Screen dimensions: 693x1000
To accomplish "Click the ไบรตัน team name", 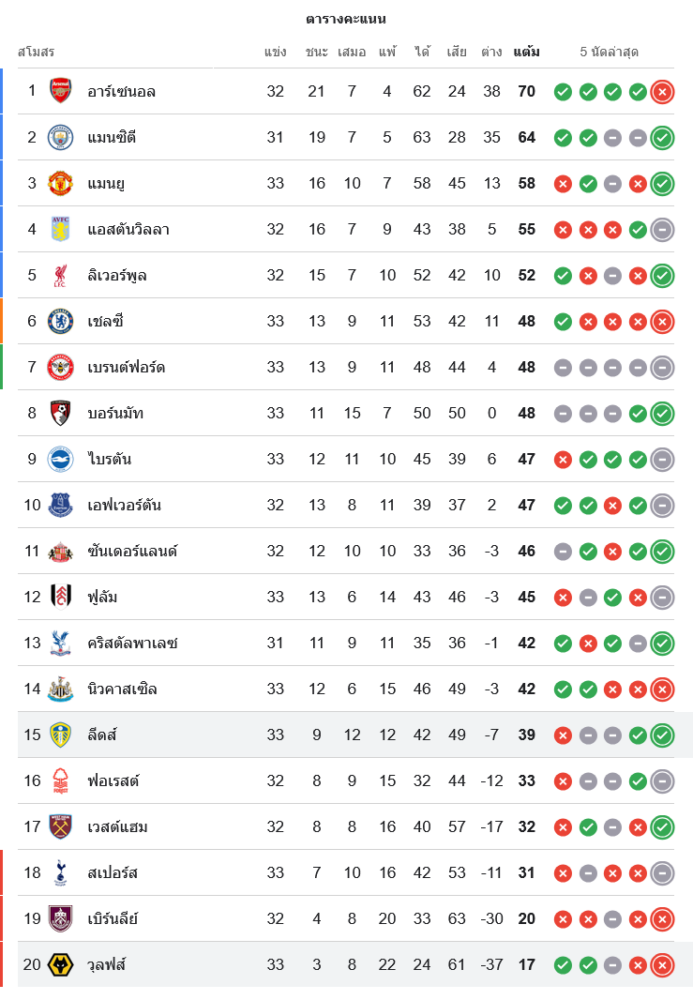I will [109, 459].
